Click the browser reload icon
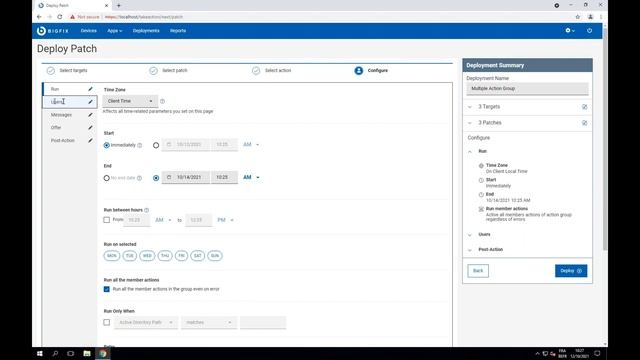 click(x=60, y=17)
